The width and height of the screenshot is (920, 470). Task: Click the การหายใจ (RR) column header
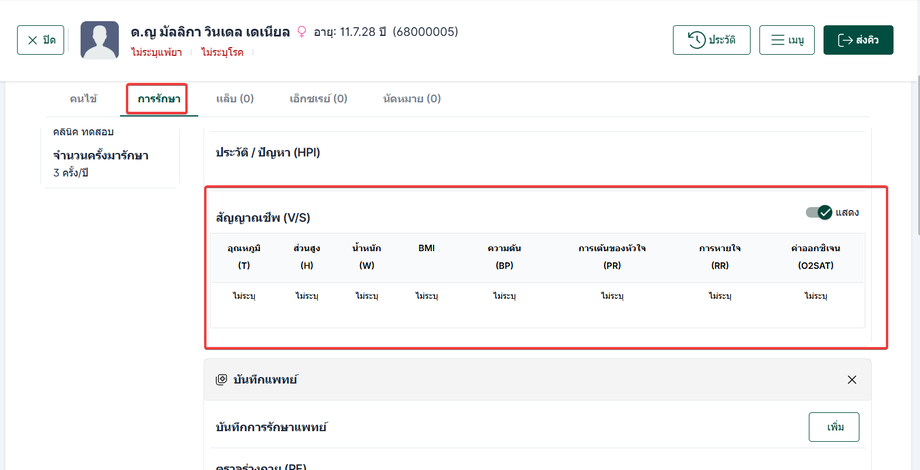pos(720,257)
